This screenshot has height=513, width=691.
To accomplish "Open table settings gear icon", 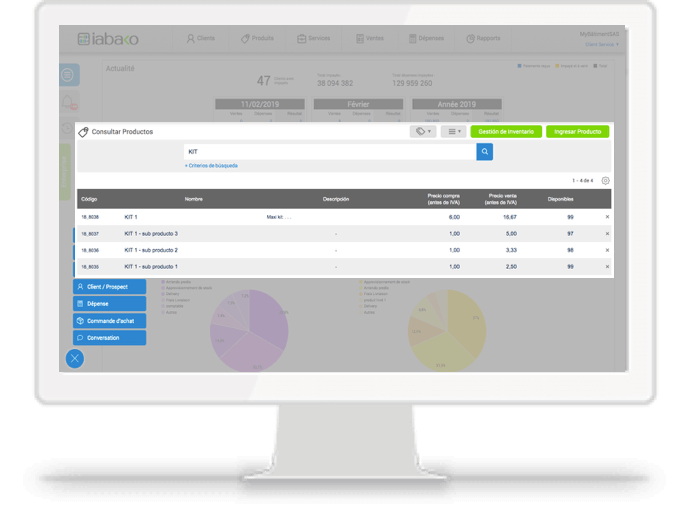I will pyautogui.click(x=606, y=181).
